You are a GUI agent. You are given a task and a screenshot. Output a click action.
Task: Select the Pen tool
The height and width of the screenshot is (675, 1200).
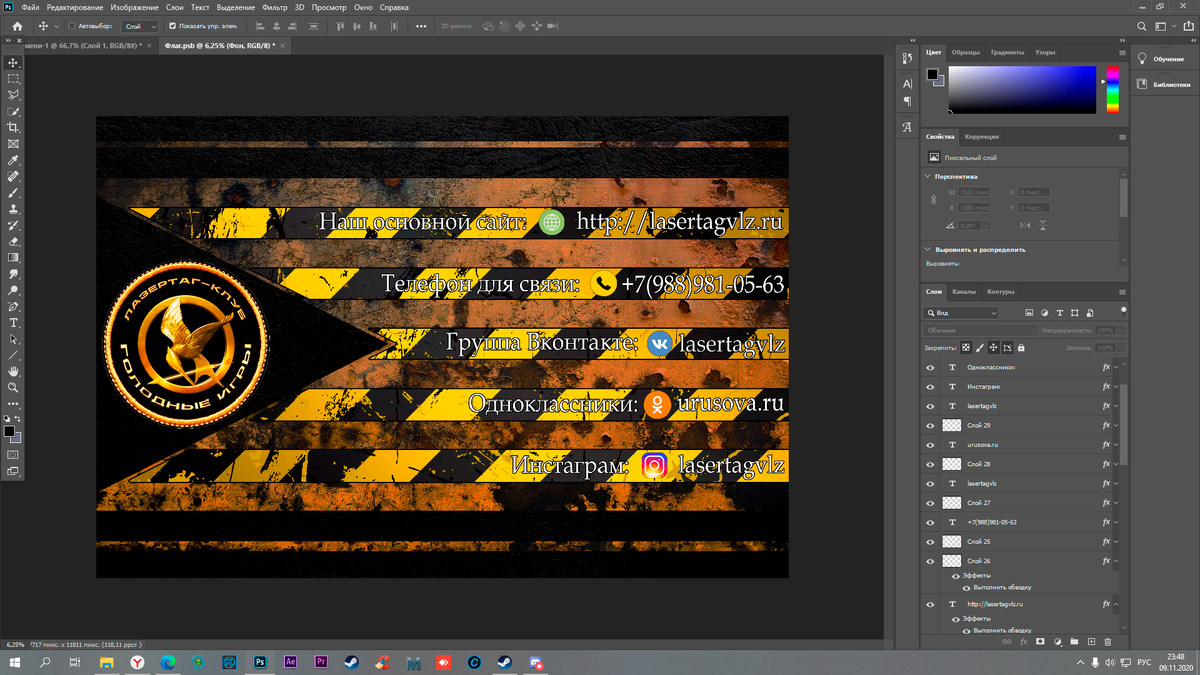[x=14, y=306]
